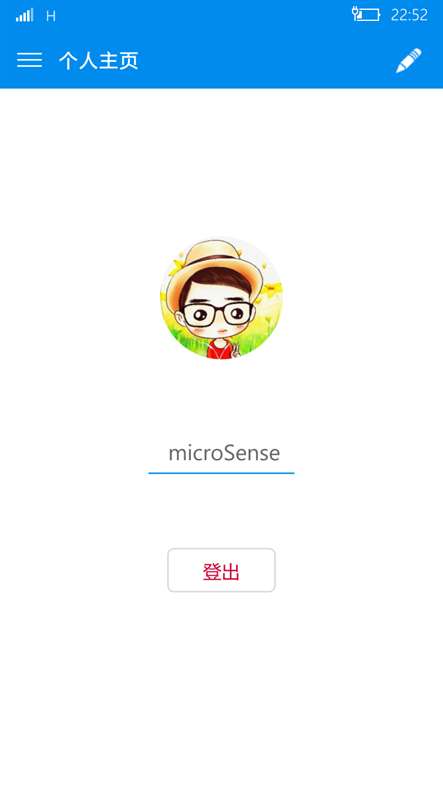Select the round cartoon avatar picture
This screenshot has width=443, height=788.
click(x=222, y=298)
